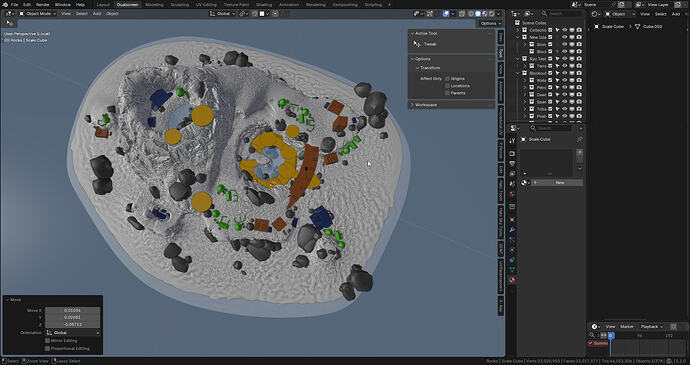Viewport: 690px width, 365px height.
Task: Click the material browse sphere icon
Action: pyautogui.click(x=524, y=182)
